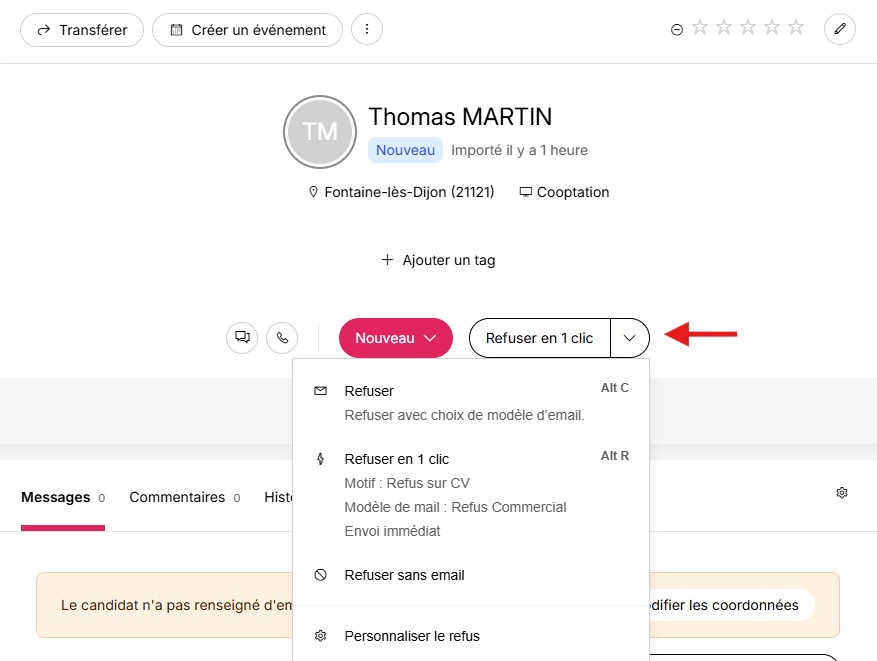Rate candidate five stars
877x661 pixels.
coord(796,27)
